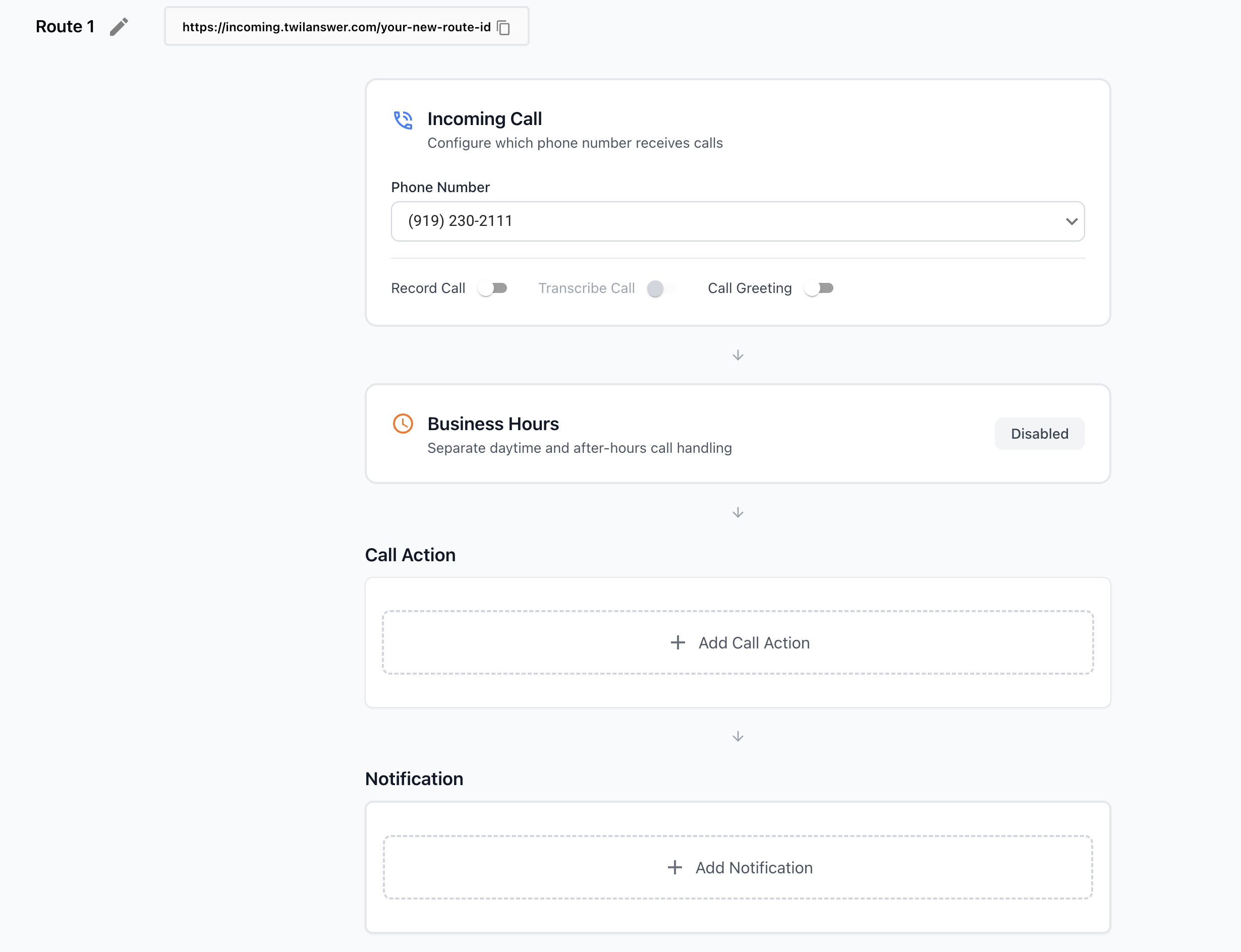1241x952 pixels.
Task: Click the Business Hours clock icon
Action: [x=403, y=424]
